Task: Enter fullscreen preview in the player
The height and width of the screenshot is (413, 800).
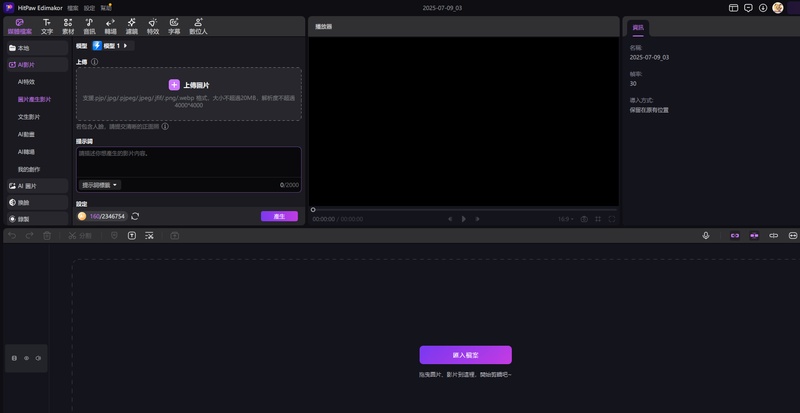Action: 612,218
